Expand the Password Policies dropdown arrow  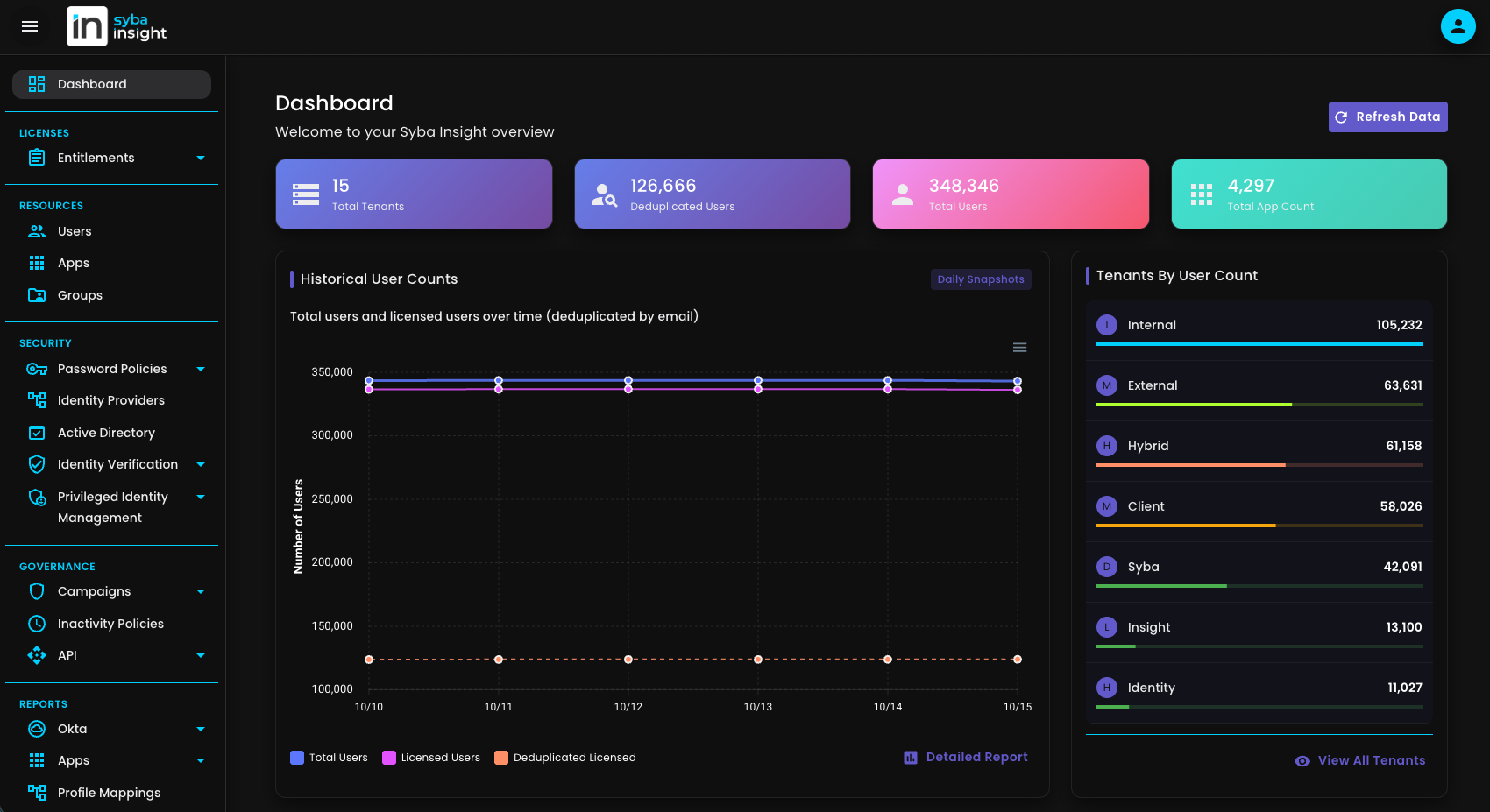coord(201,370)
